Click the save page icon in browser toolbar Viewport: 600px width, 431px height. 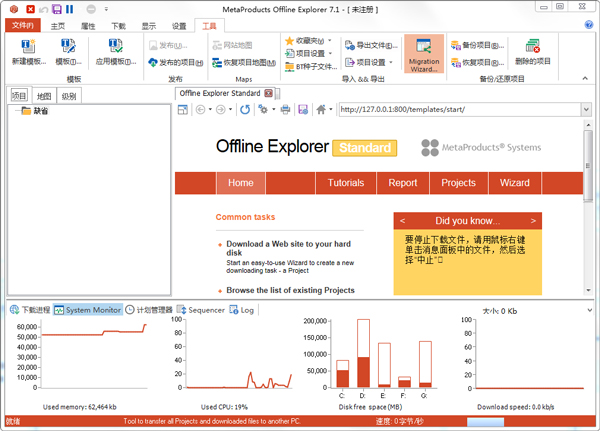point(301,109)
